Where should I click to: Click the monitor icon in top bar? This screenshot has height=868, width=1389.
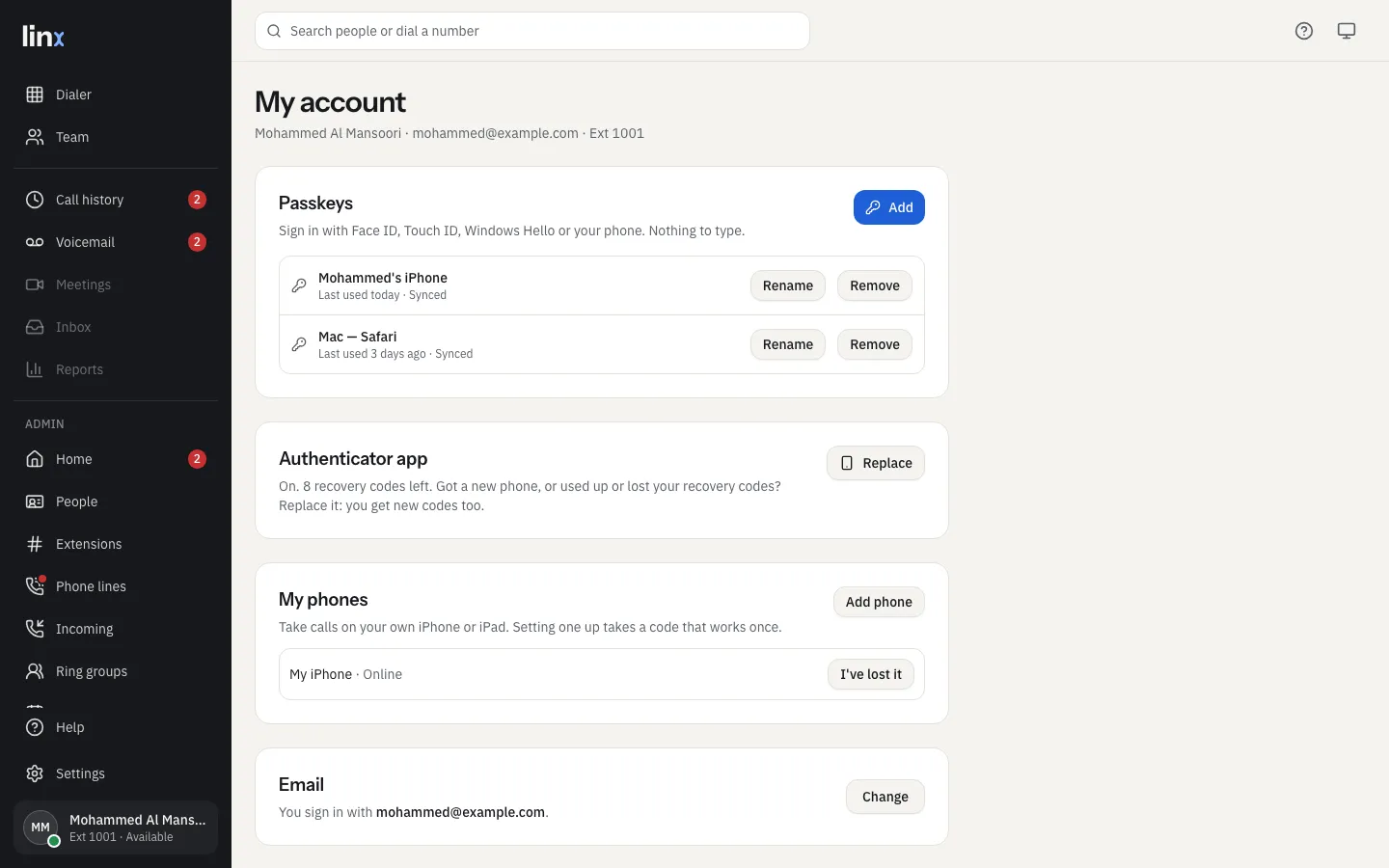point(1347,31)
